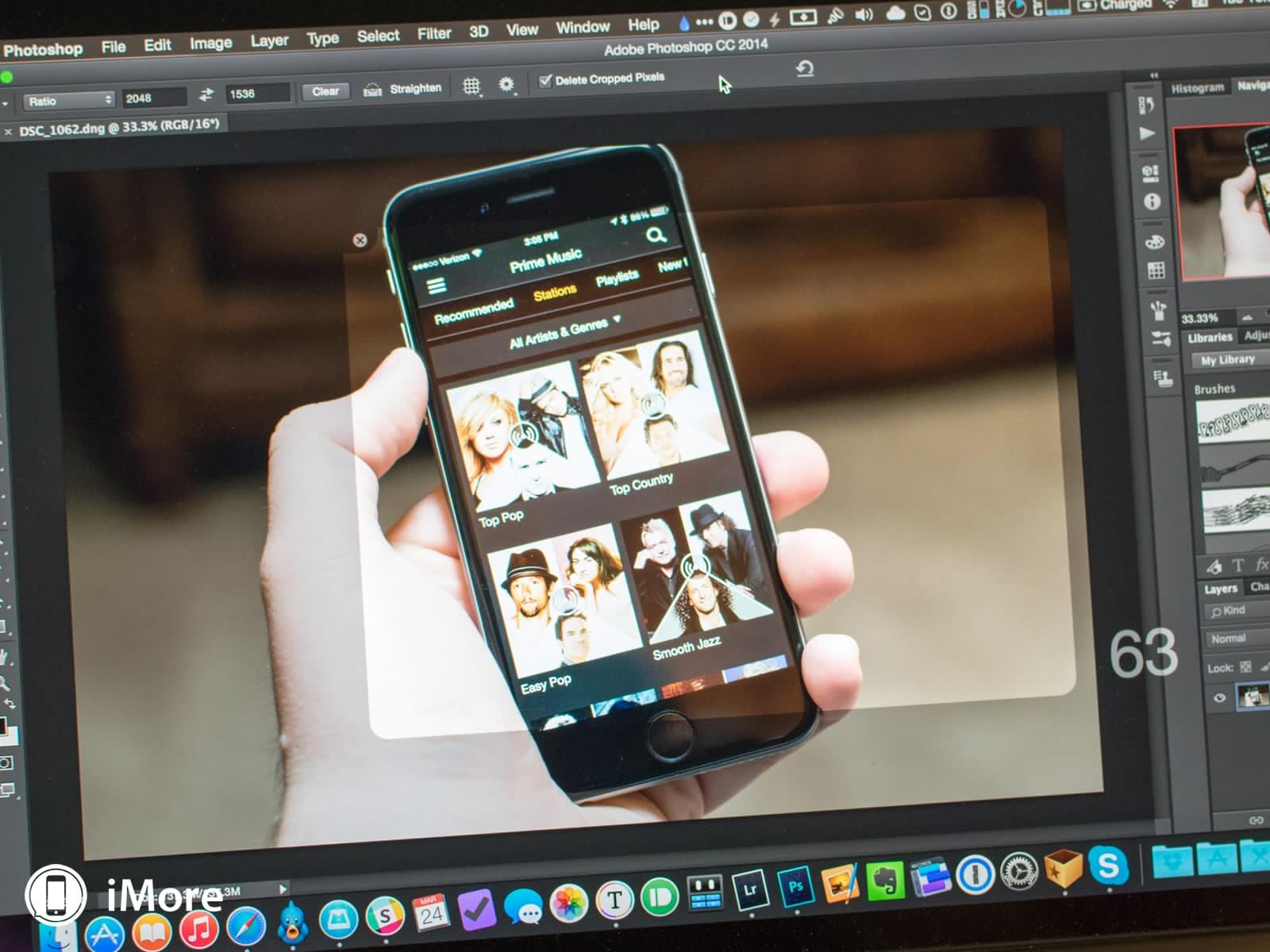Screen dimensions: 1270x952
Task: Select the first brush in Libraries
Action: (x=1233, y=421)
